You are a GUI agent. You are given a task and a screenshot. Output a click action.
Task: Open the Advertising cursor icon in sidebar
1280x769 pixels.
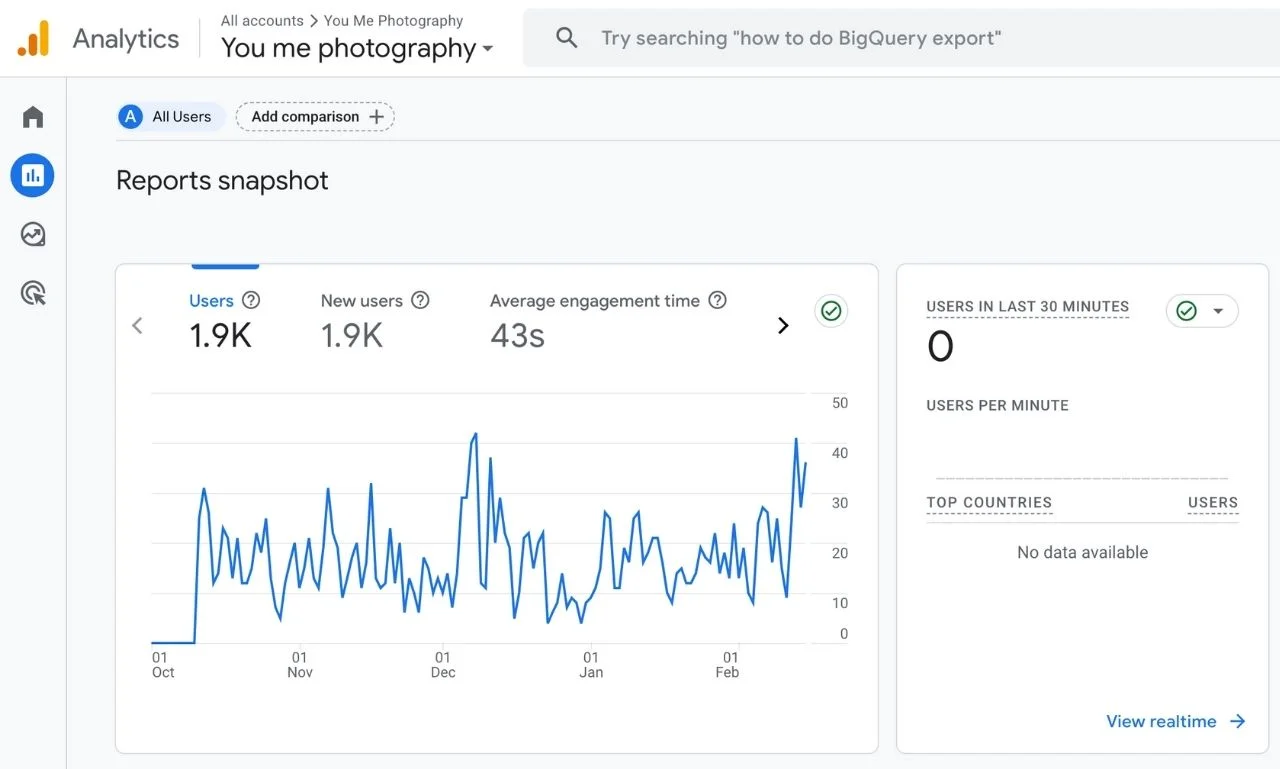coord(33,293)
